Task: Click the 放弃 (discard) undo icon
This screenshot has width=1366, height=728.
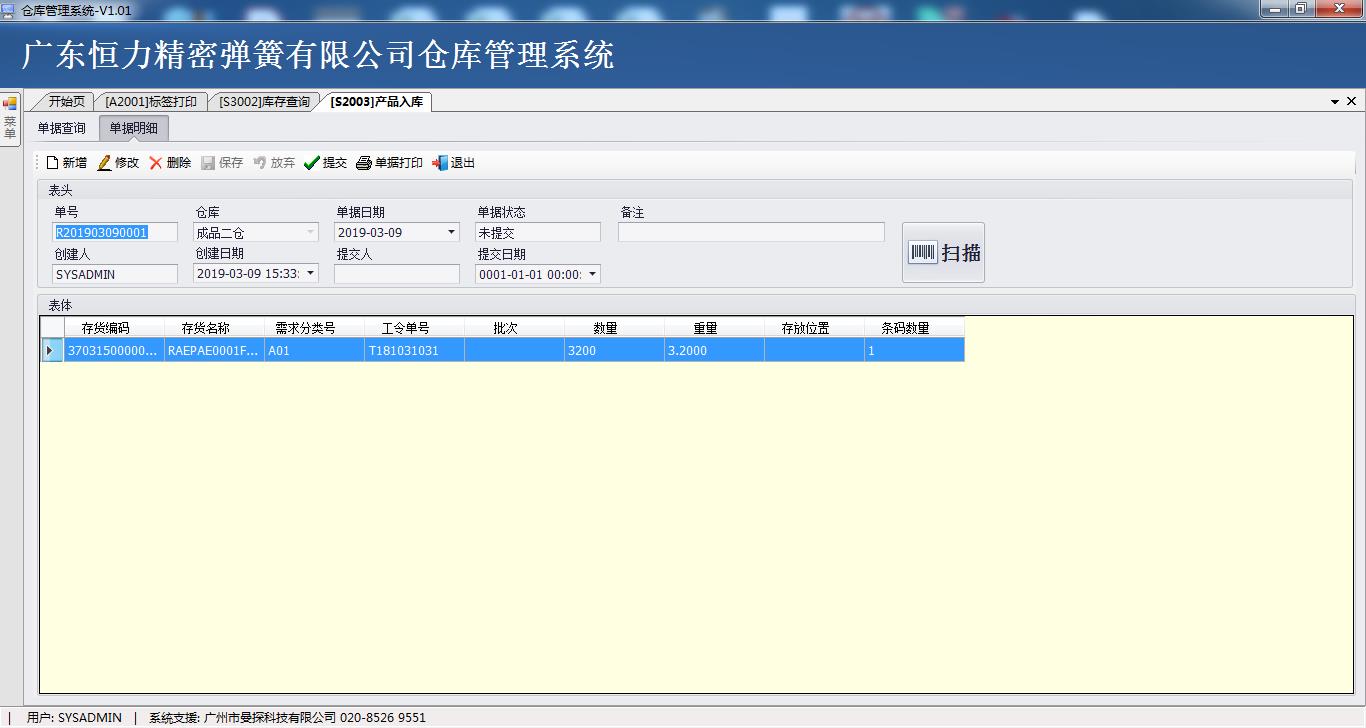Action: point(260,163)
